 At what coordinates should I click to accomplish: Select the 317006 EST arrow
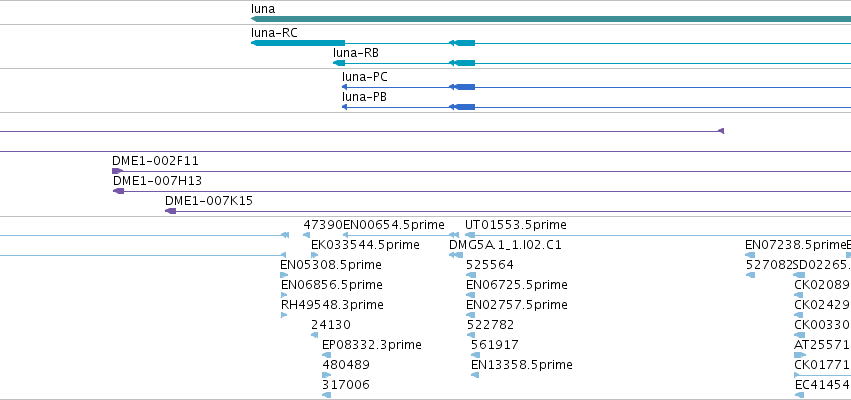click(x=326, y=395)
